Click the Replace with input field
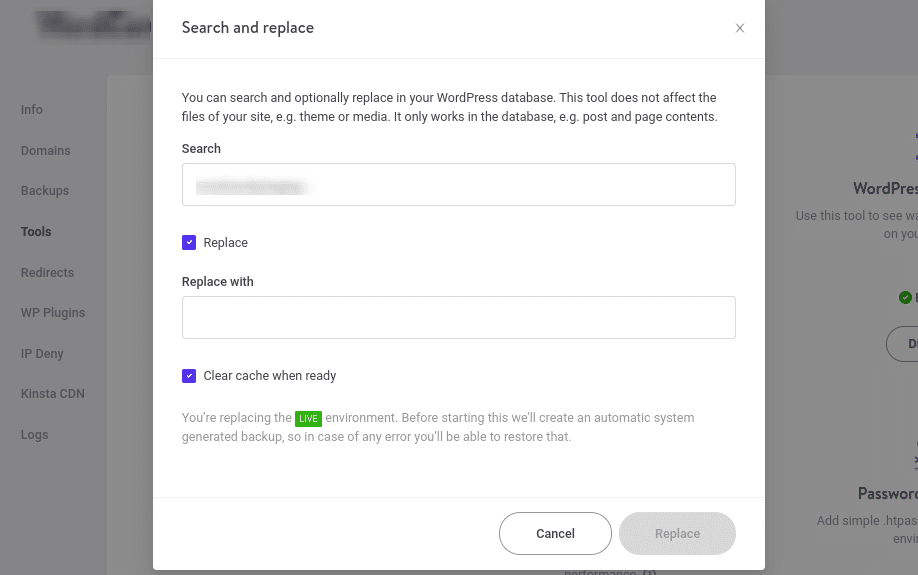This screenshot has height=575, width=918. click(x=458, y=317)
